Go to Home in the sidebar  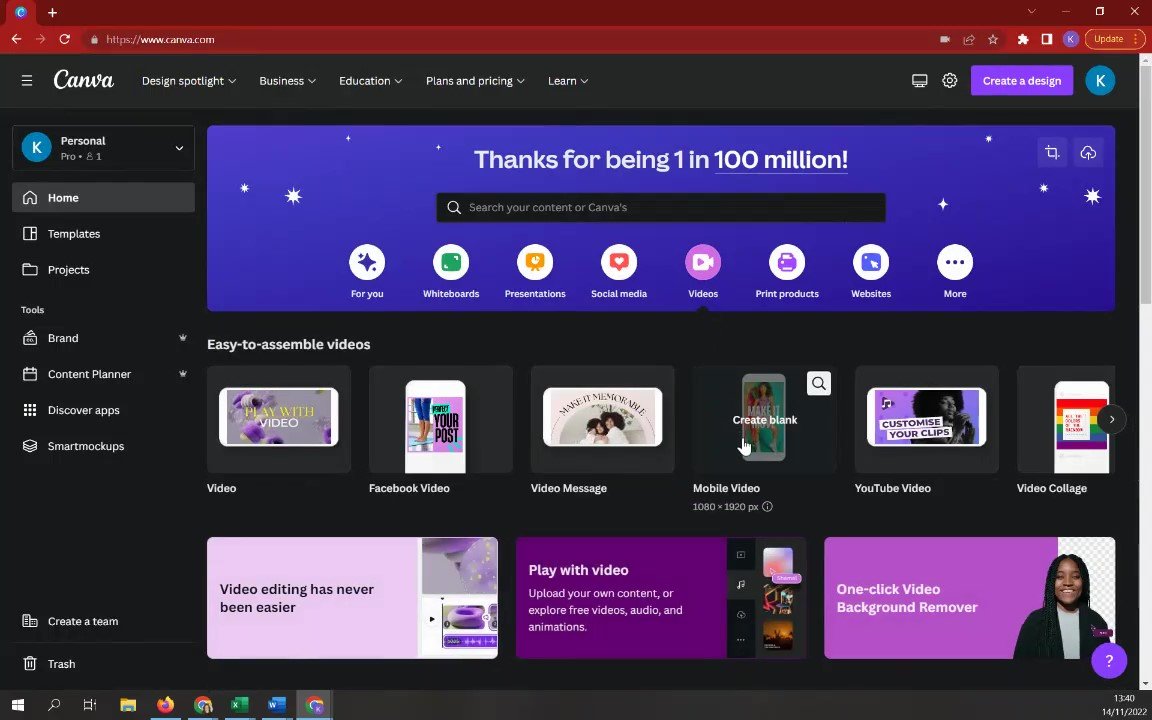tap(104, 198)
